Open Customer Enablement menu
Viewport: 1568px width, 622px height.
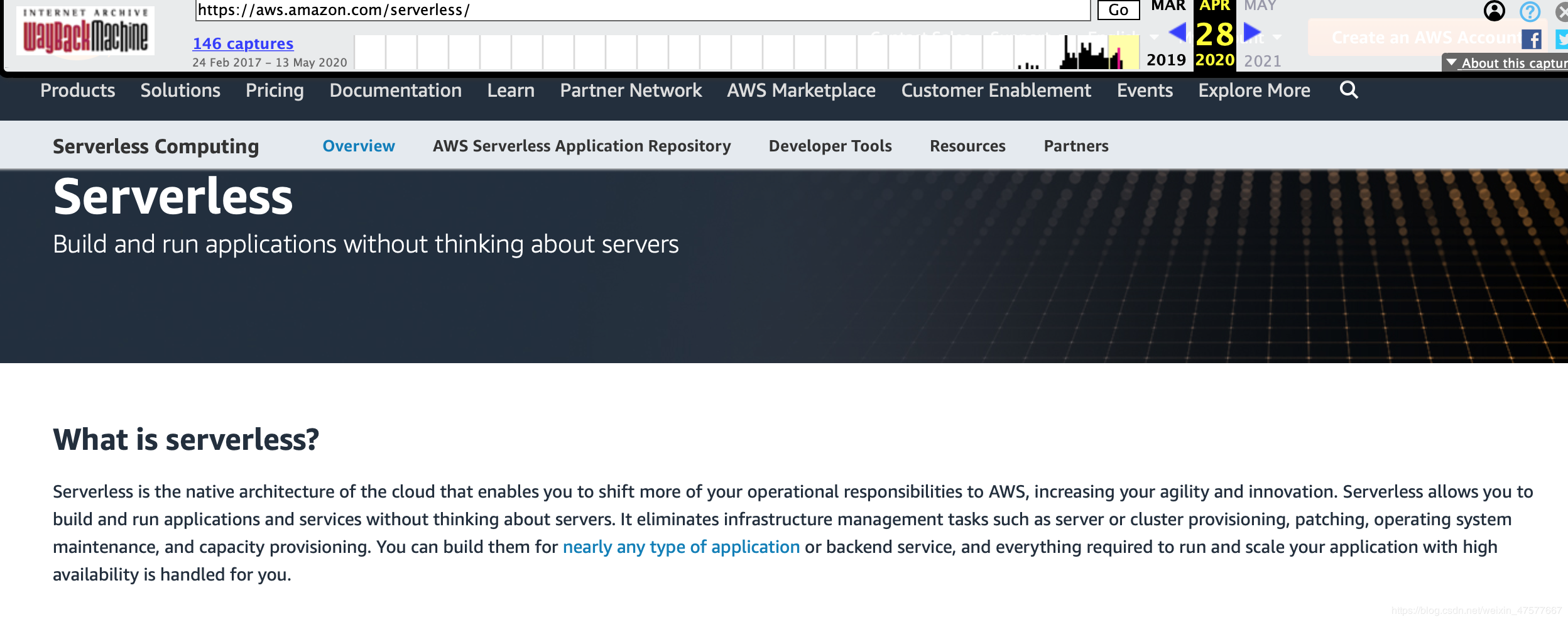tap(996, 90)
